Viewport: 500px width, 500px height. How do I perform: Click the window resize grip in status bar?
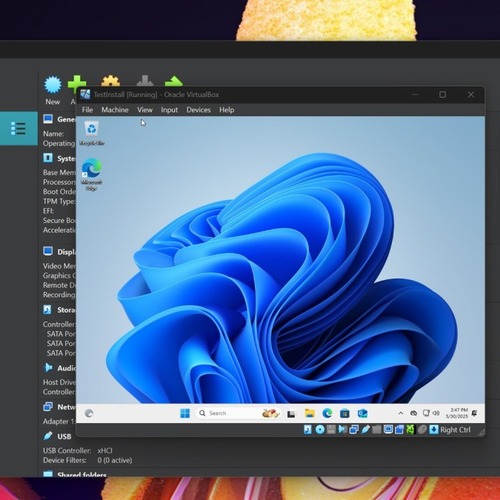click(481, 432)
